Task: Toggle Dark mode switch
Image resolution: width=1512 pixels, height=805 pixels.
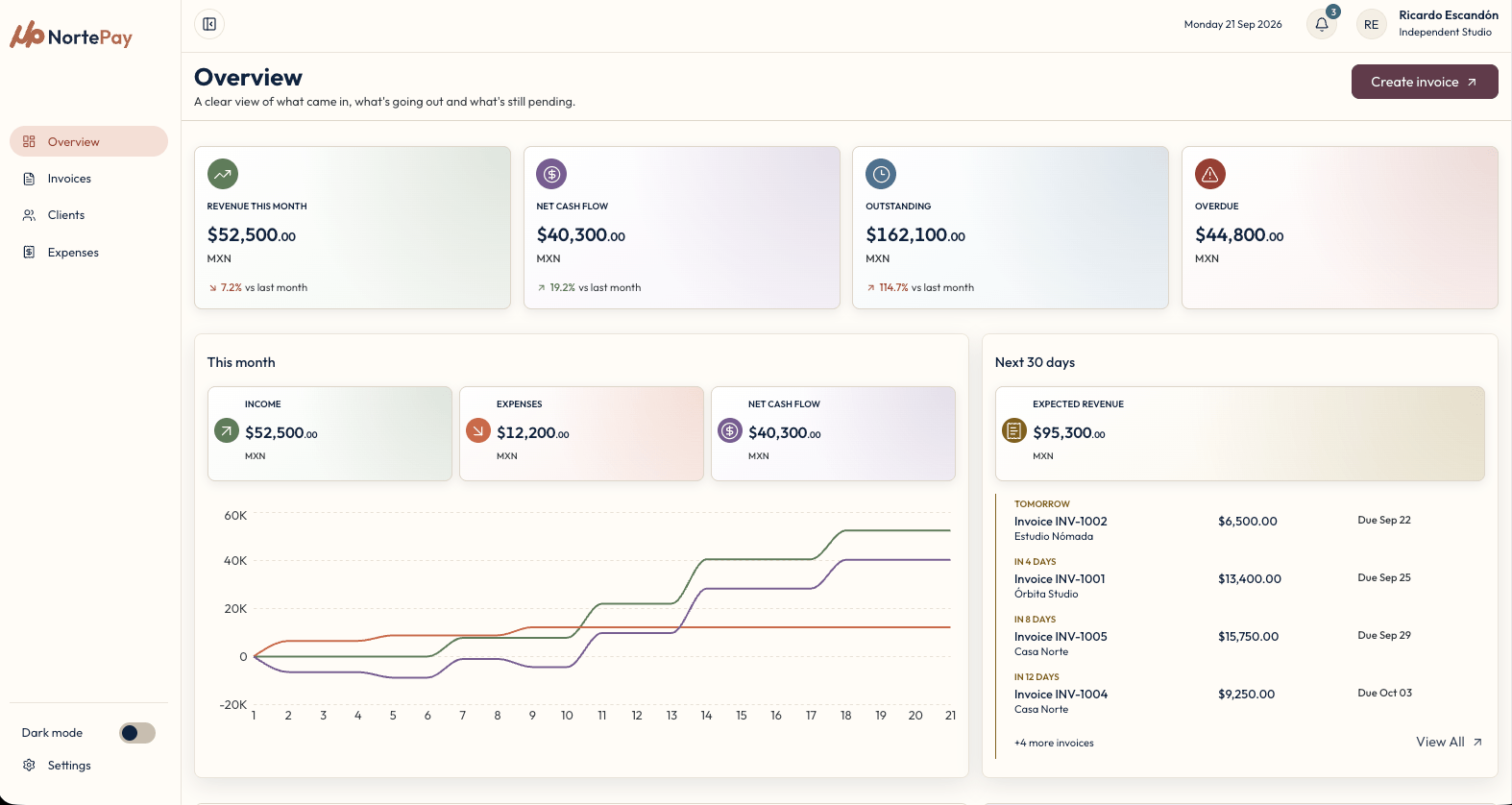Action: pos(137,733)
